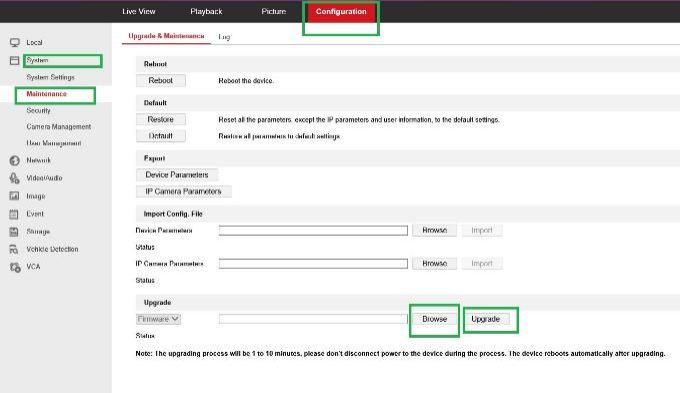Click the System window icon in sidebar
The height and width of the screenshot is (393, 680).
coord(14,60)
